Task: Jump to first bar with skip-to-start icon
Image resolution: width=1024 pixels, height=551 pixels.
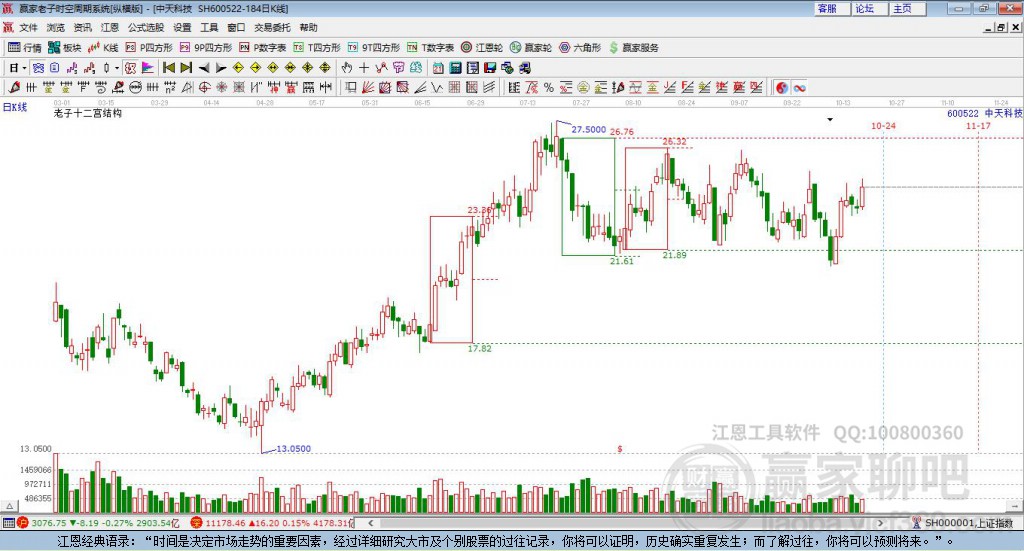Action: tap(168, 68)
